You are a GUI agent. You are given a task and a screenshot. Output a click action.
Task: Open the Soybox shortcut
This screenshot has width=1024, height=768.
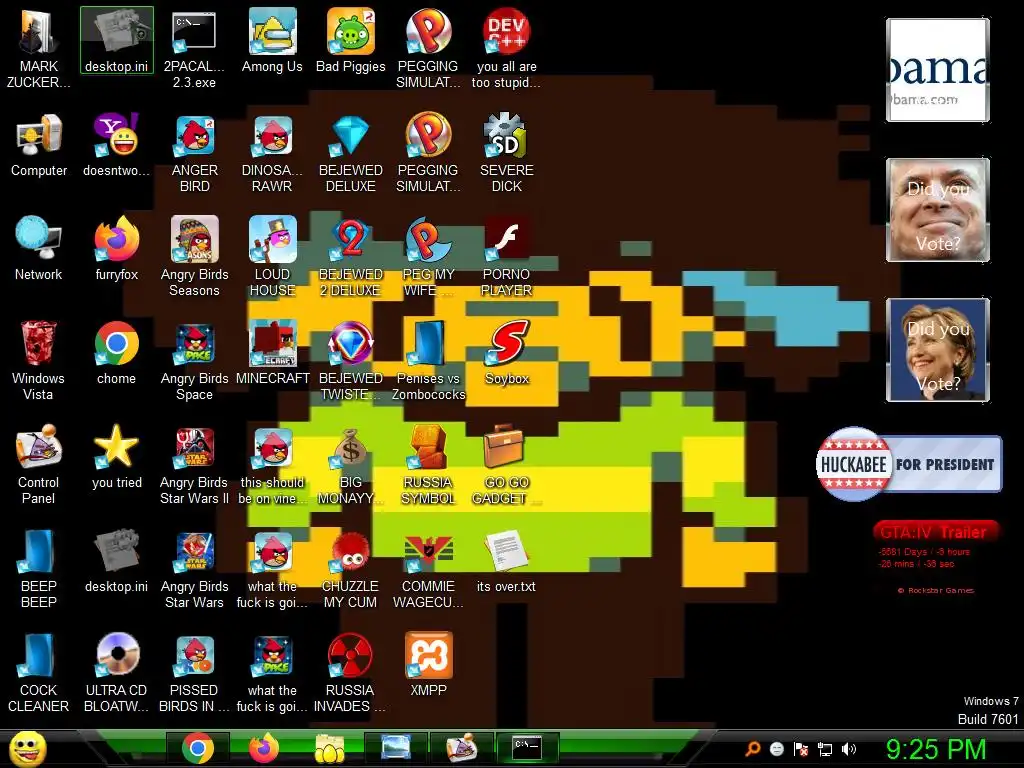[507, 353]
